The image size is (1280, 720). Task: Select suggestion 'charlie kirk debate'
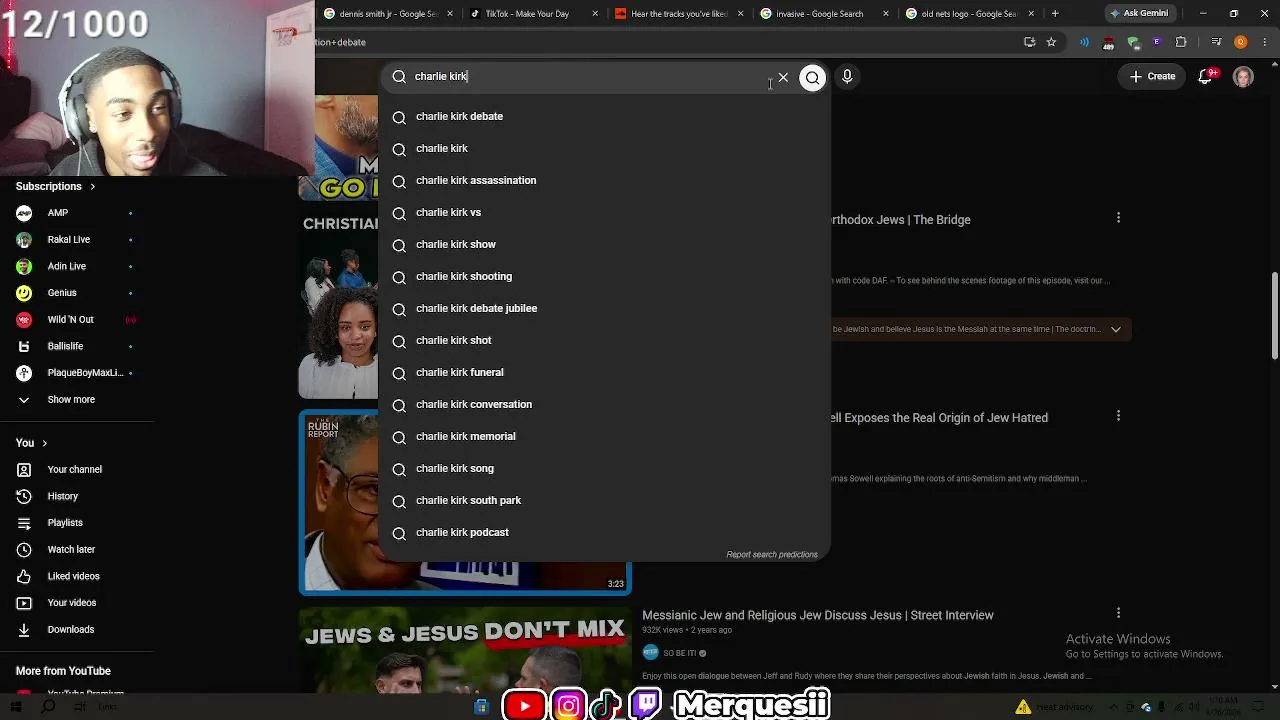pos(604,117)
